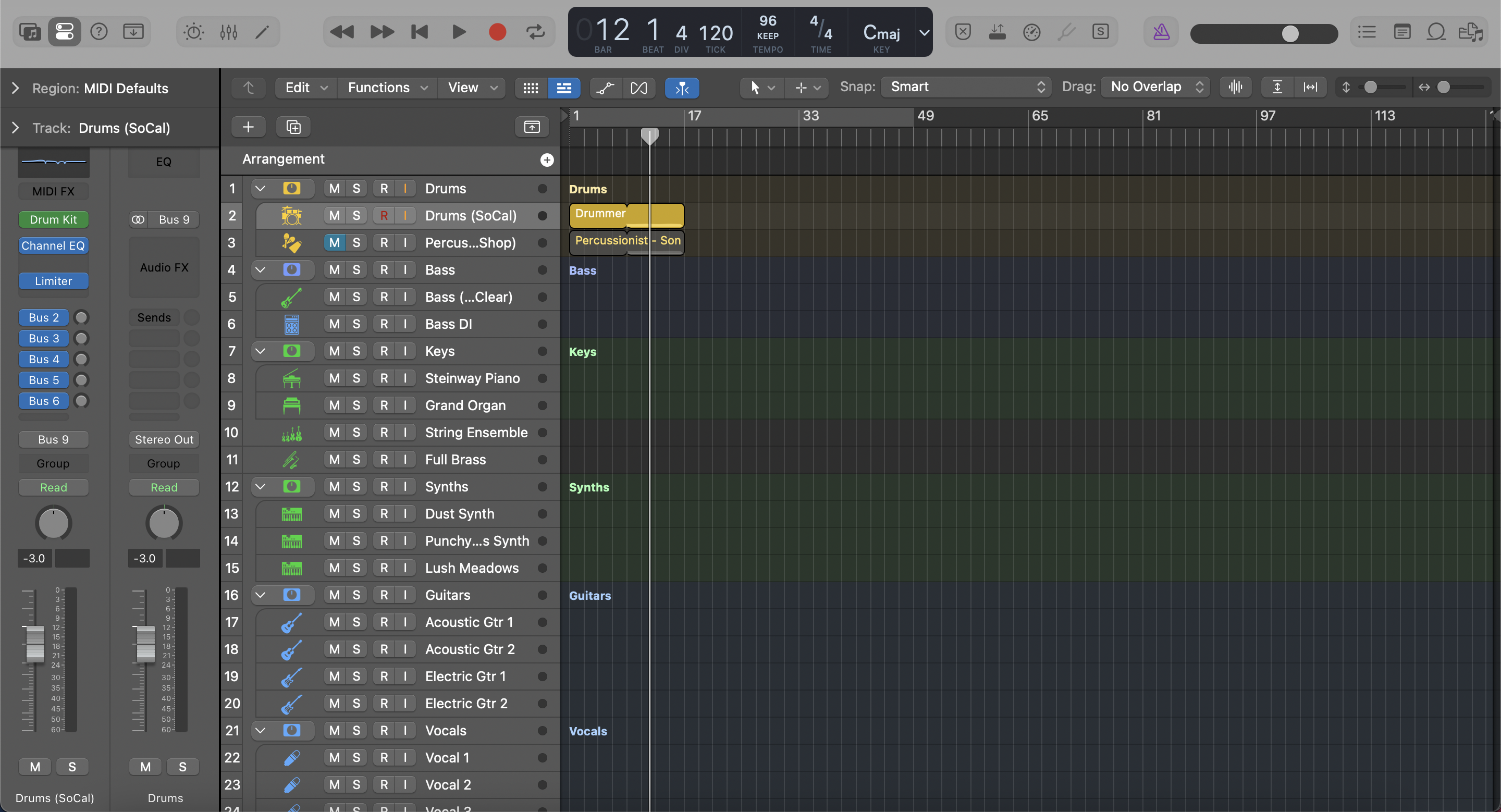Image resolution: width=1501 pixels, height=812 pixels.
Task: Open the LCD display mode dropdown arrow
Action: coord(924,33)
